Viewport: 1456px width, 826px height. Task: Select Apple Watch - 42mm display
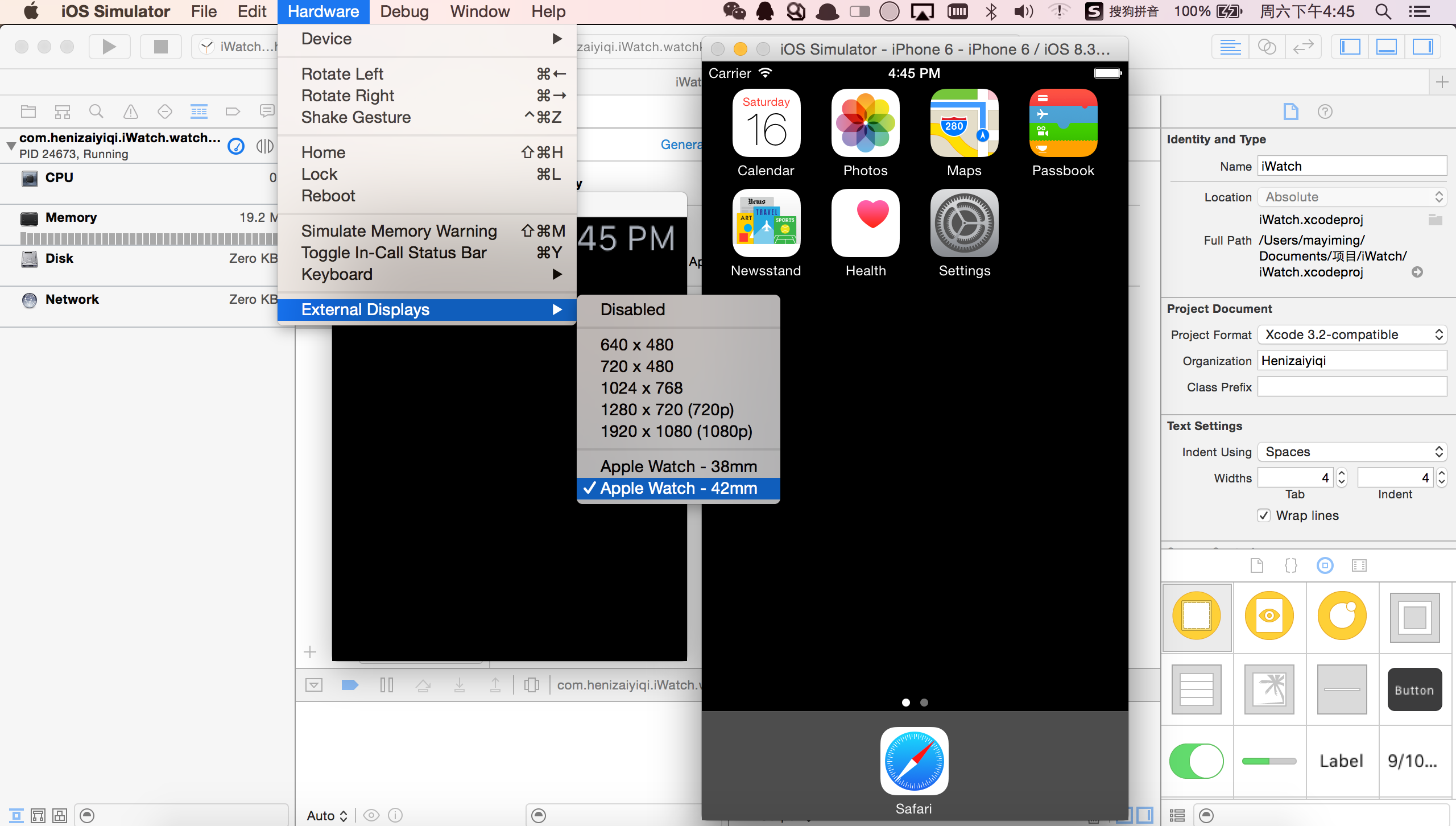coord(679,488)
